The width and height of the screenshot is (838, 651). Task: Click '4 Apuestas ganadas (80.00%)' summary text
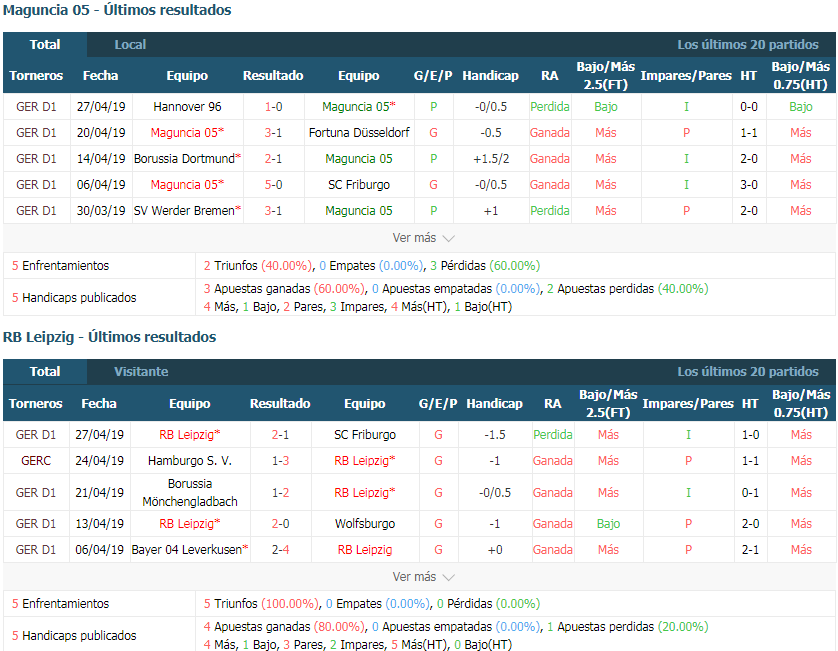pyautogui.click(x=284, y=626)
